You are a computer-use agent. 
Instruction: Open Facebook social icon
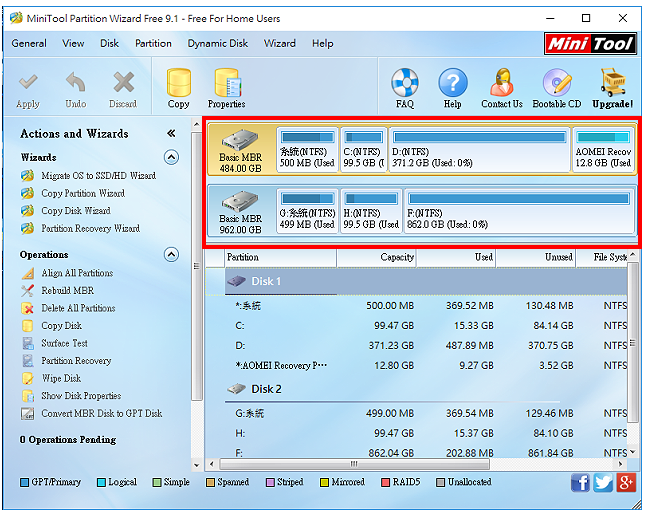click(x=580, y=483)
